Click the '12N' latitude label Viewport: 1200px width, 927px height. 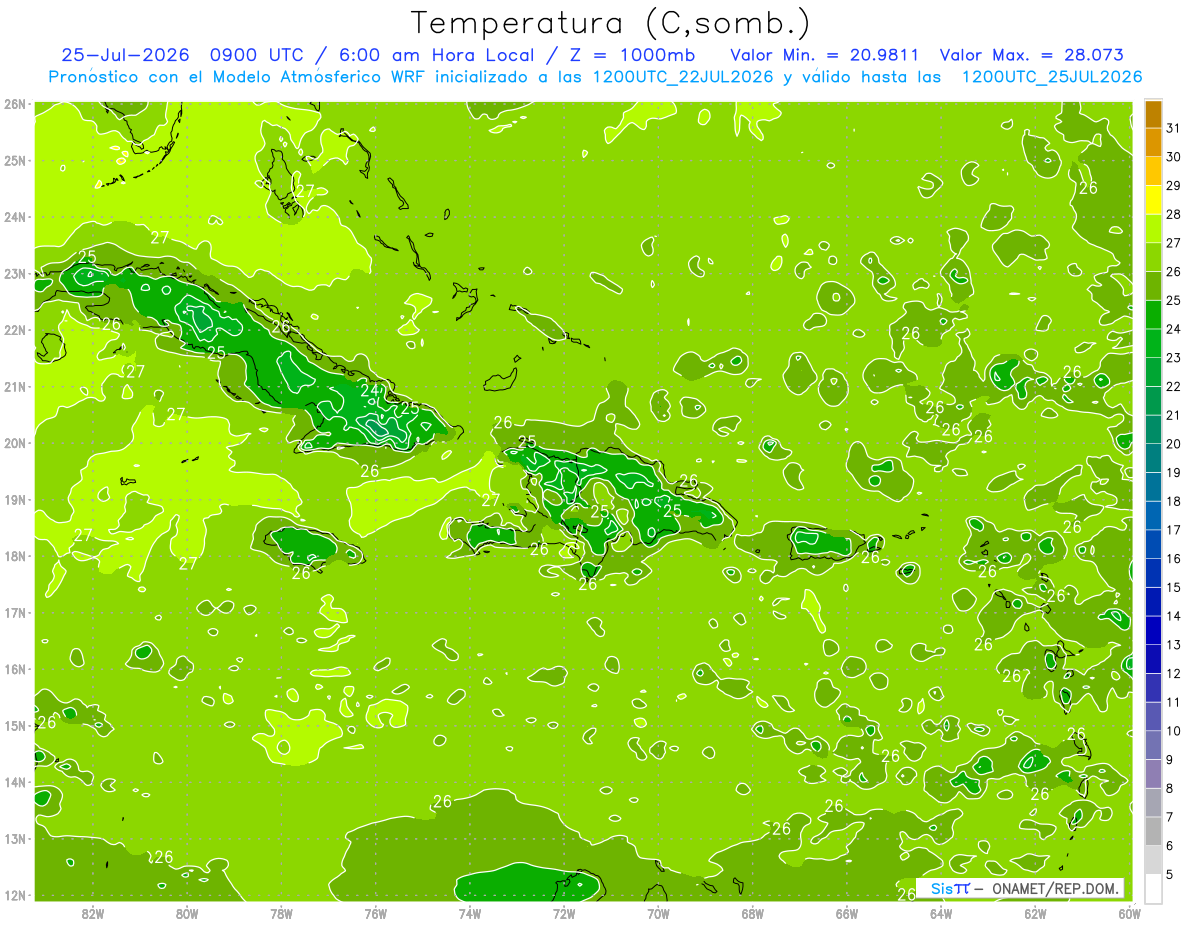(14, 895)
